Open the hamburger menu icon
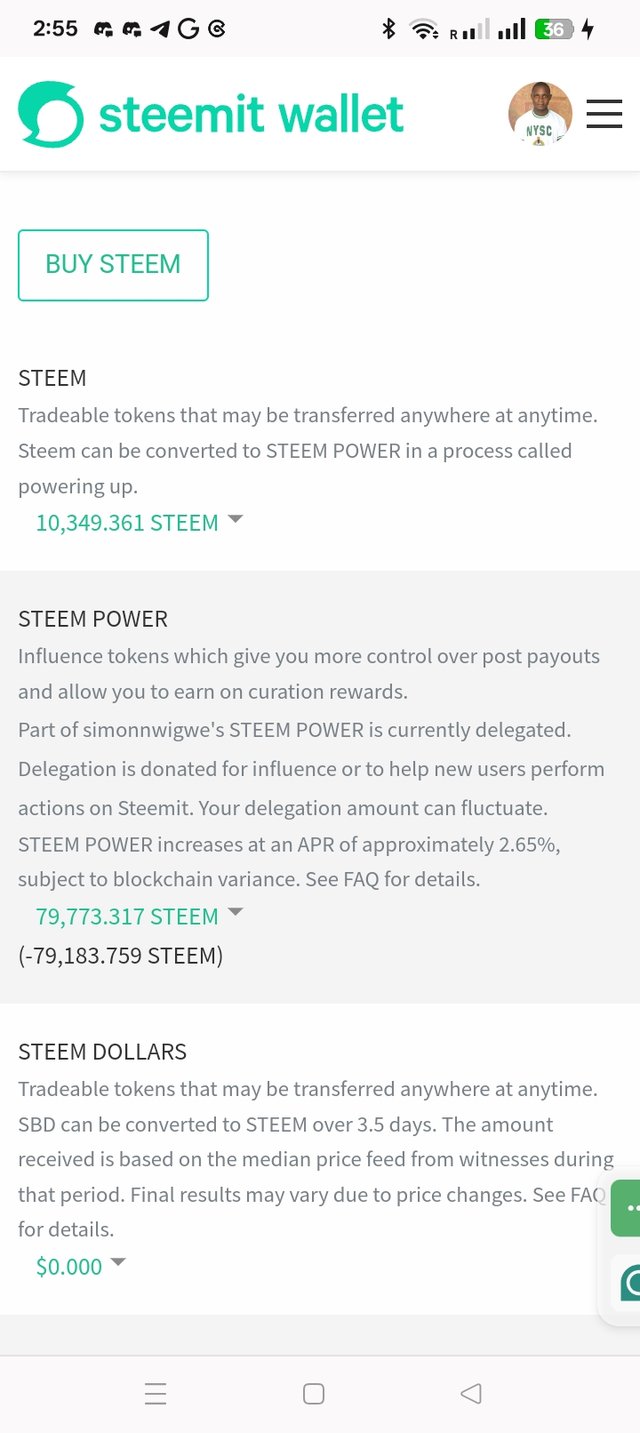Image resolution: width=640 pixels, height=1433 pixels. pyautogui.click(x=604, y=114)
